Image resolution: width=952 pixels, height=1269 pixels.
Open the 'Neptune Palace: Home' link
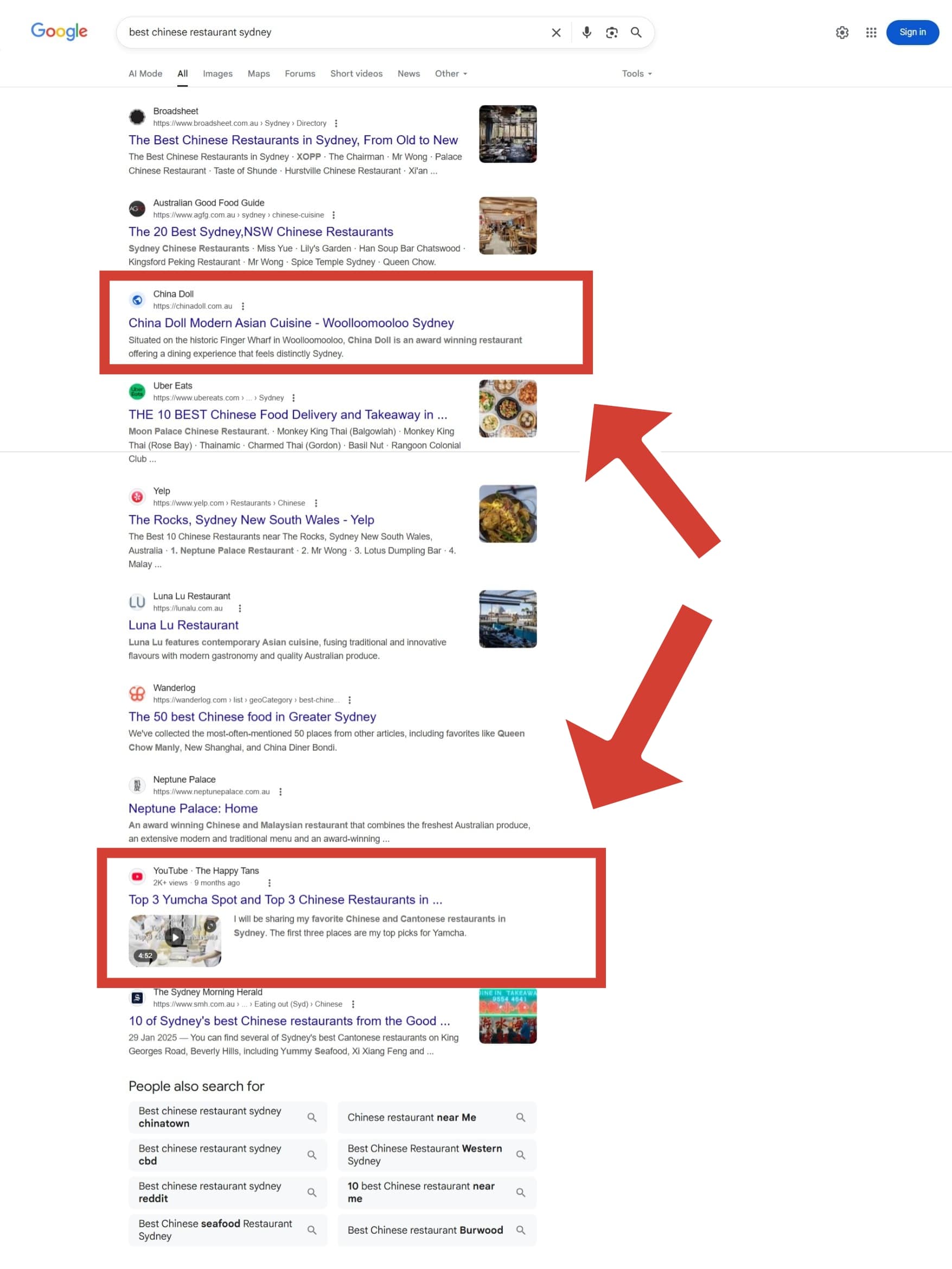tap(193, 809)
